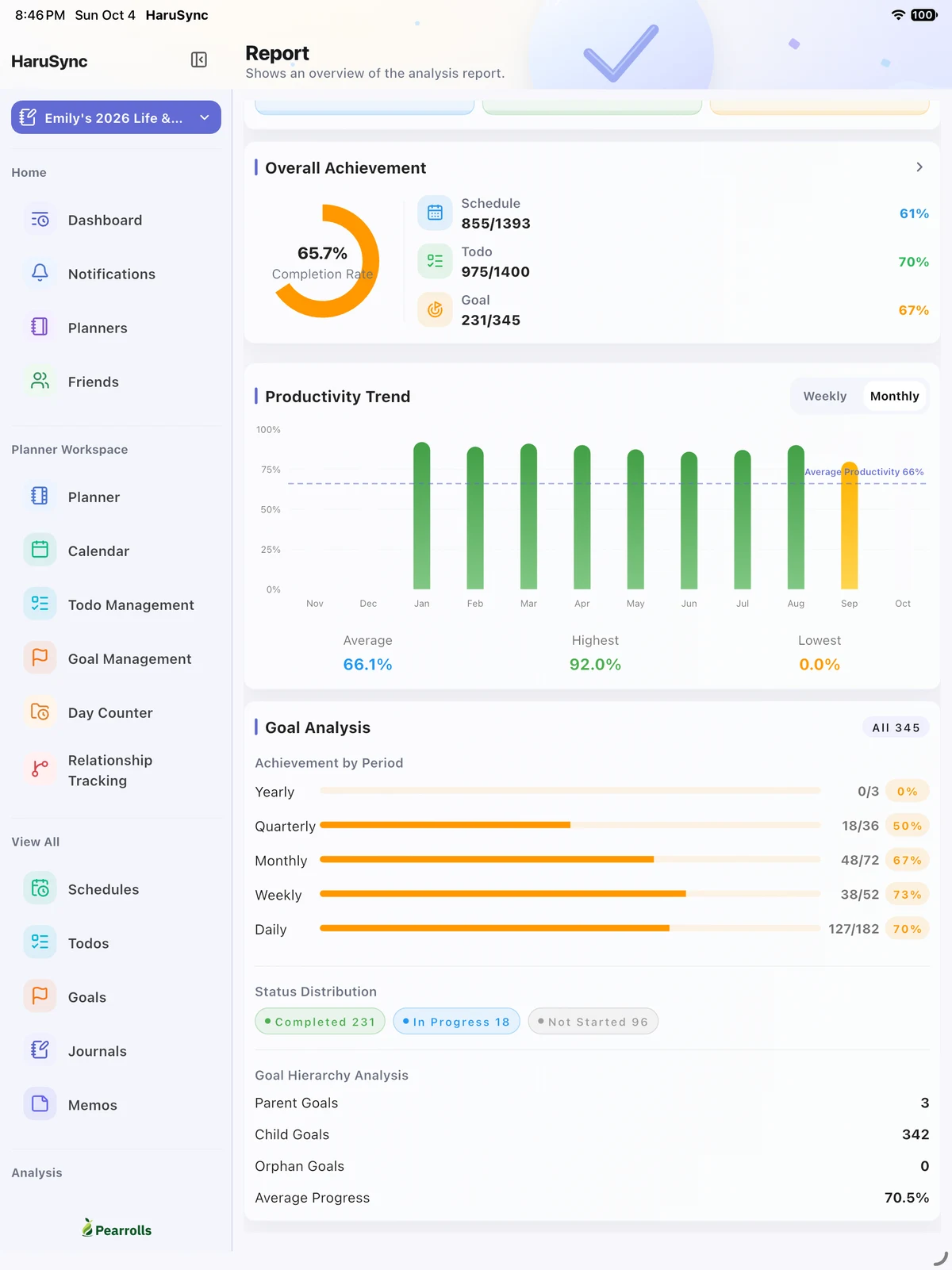
Task: Select the Friends people icon
Action: [x=40, y=382]
